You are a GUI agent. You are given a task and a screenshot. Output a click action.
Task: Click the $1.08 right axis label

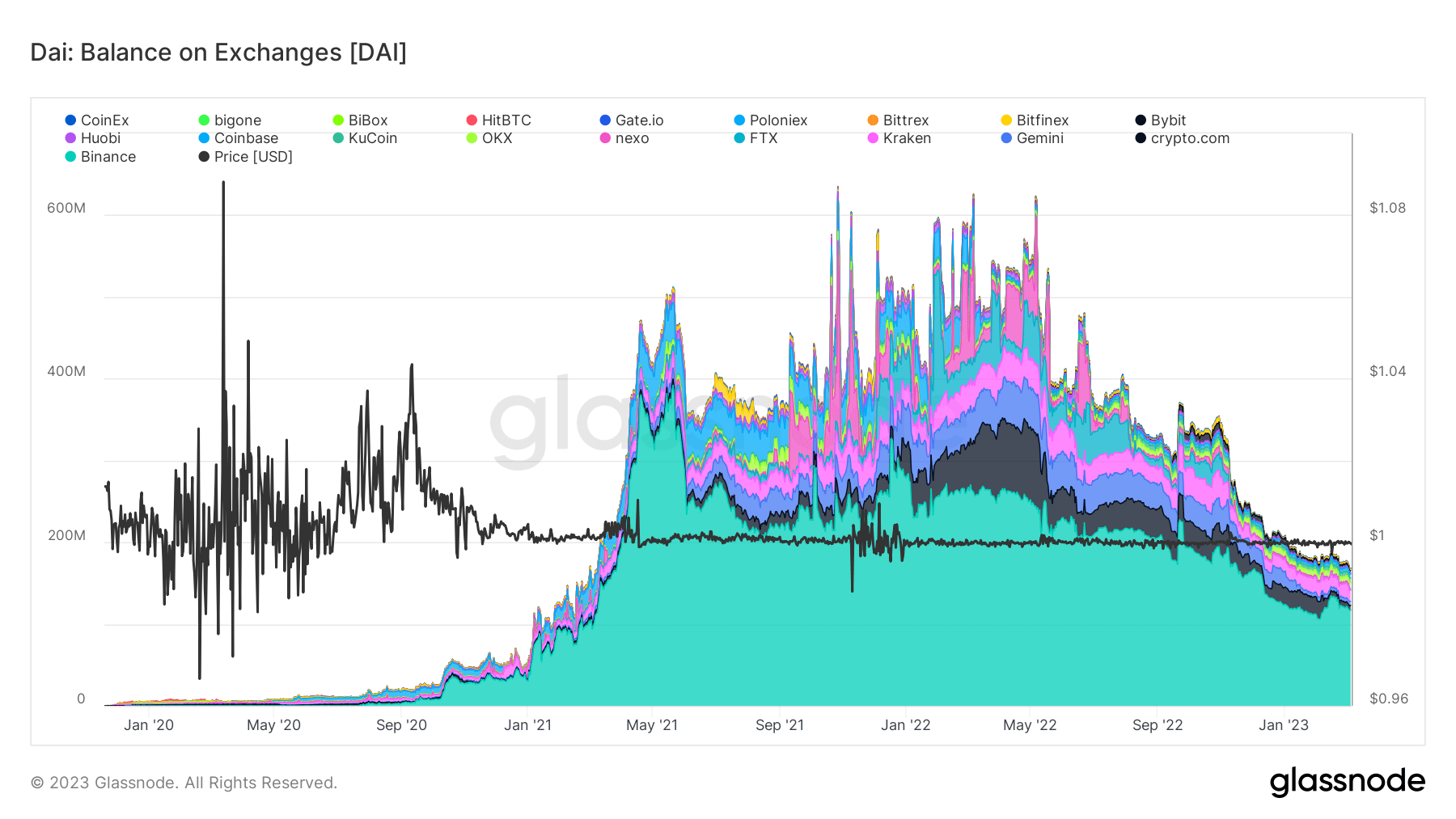point(1387,208)
